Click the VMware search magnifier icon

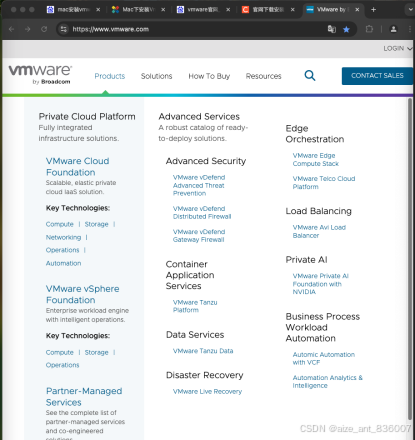coord(310,76)
